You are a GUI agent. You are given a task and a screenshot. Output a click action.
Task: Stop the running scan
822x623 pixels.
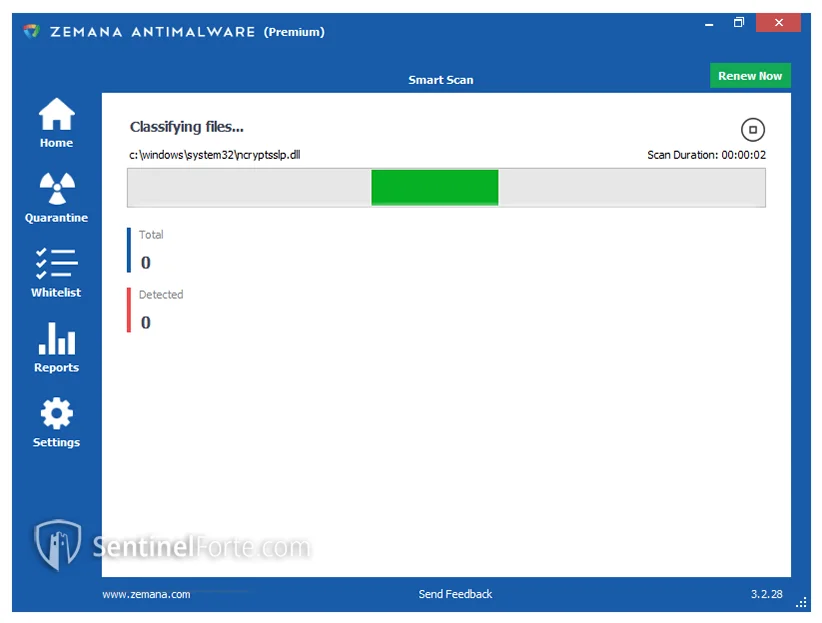pos(752,130)
